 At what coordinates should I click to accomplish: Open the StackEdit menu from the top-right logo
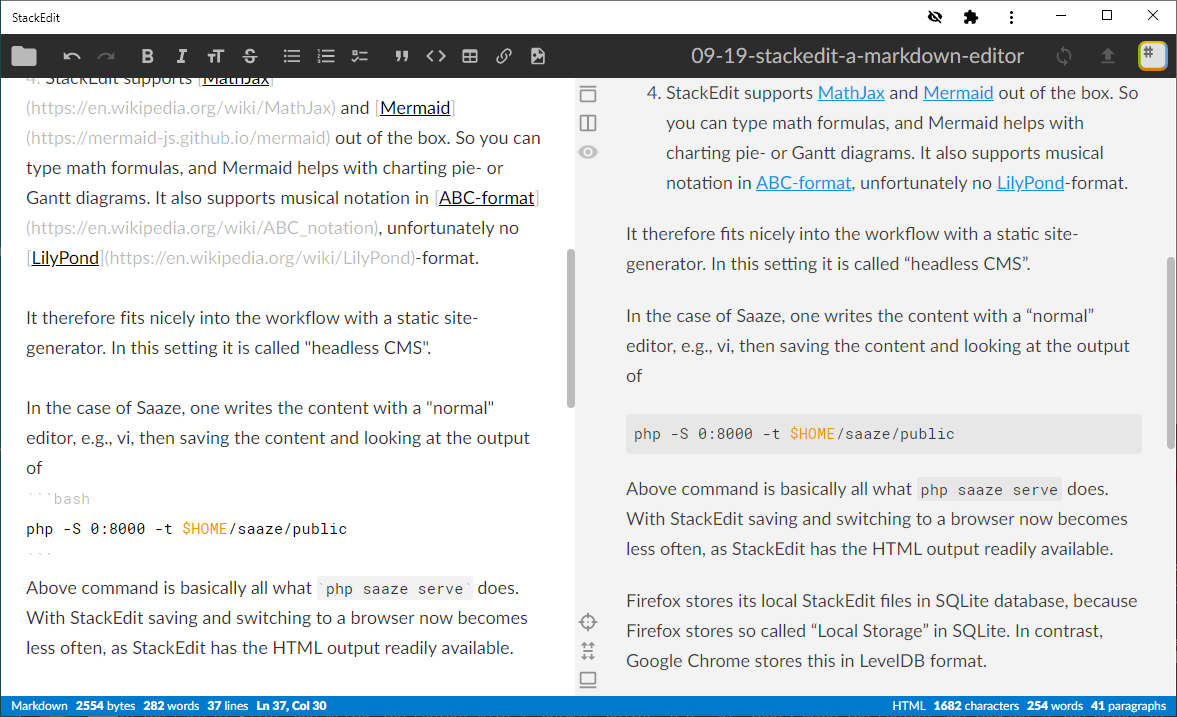tap(1152, 56)
